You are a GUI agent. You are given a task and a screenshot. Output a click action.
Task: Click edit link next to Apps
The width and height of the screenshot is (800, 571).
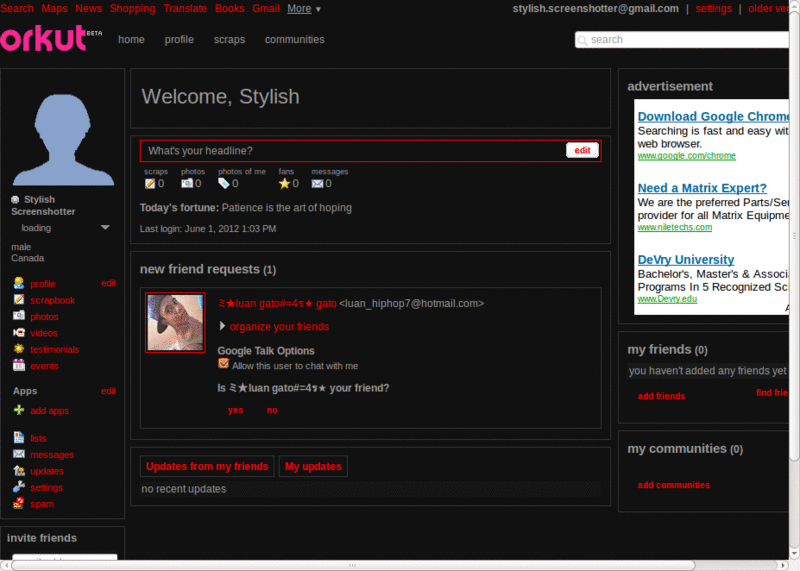tap(108, 391)
